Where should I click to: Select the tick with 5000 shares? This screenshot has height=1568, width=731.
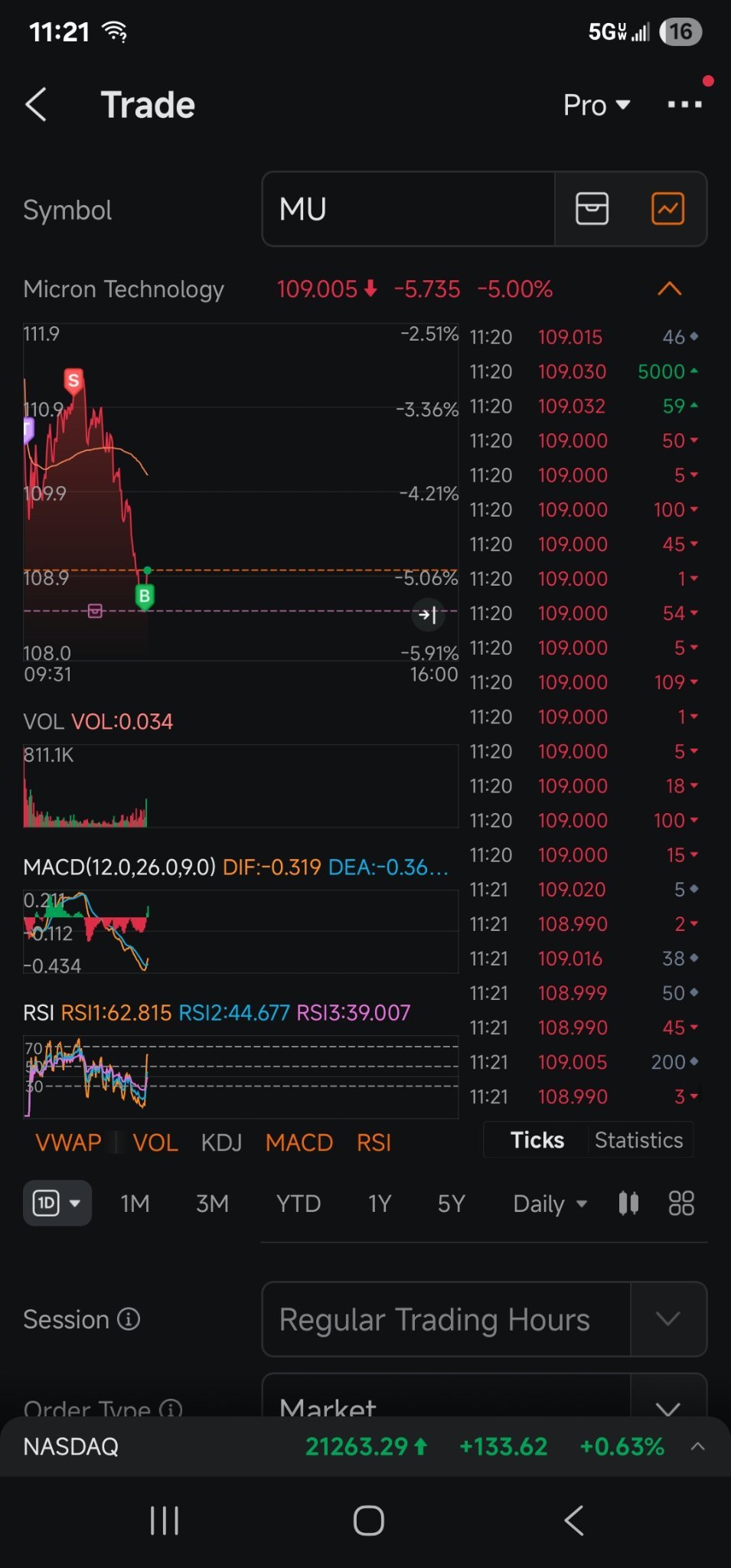click(584, 371)
